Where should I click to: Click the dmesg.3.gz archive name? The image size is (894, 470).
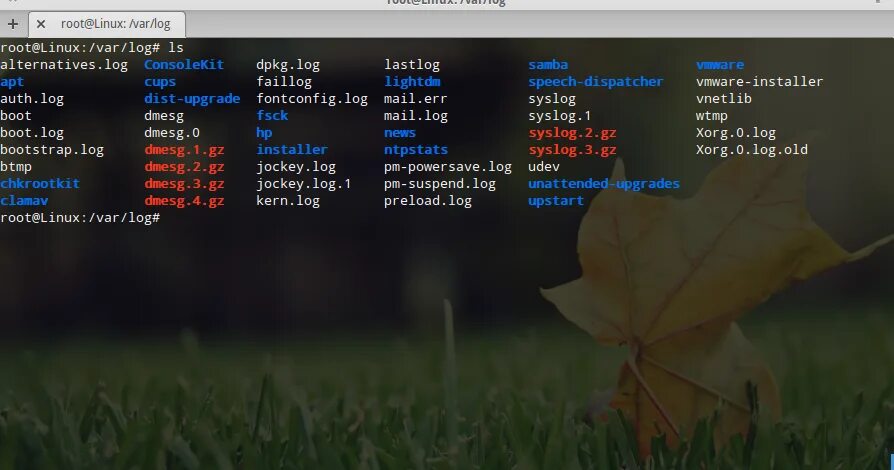pyautogui.click(x=184, y=184)
